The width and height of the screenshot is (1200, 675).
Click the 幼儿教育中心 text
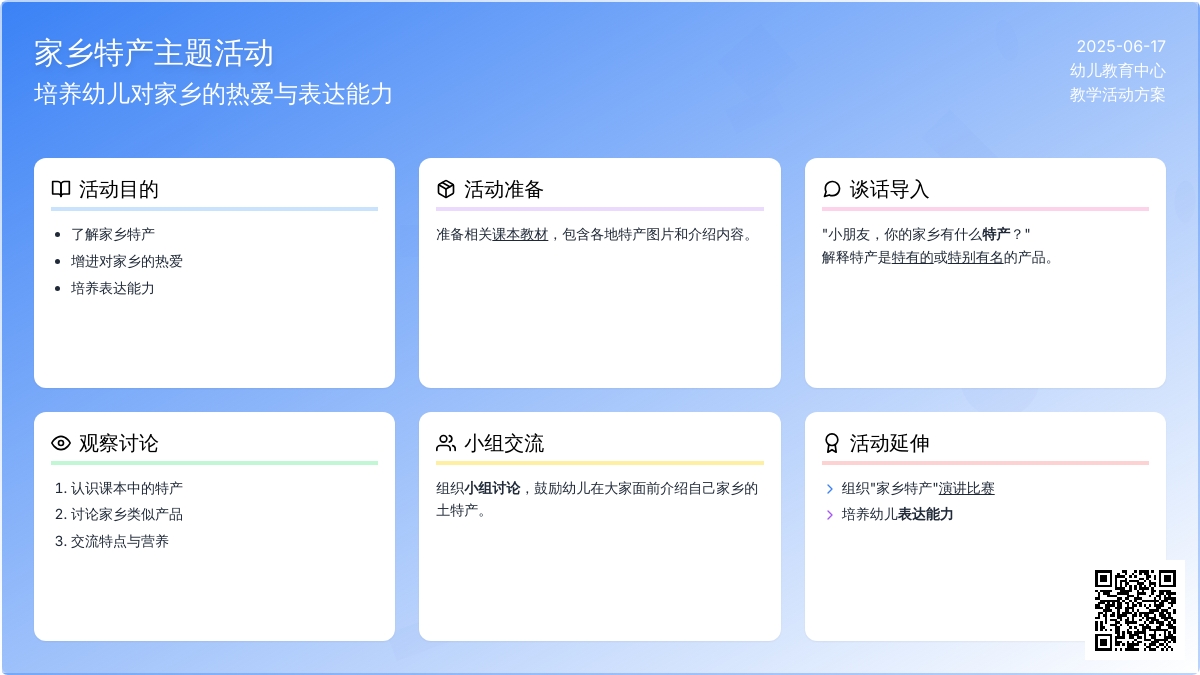click(x=1118, y=71)
